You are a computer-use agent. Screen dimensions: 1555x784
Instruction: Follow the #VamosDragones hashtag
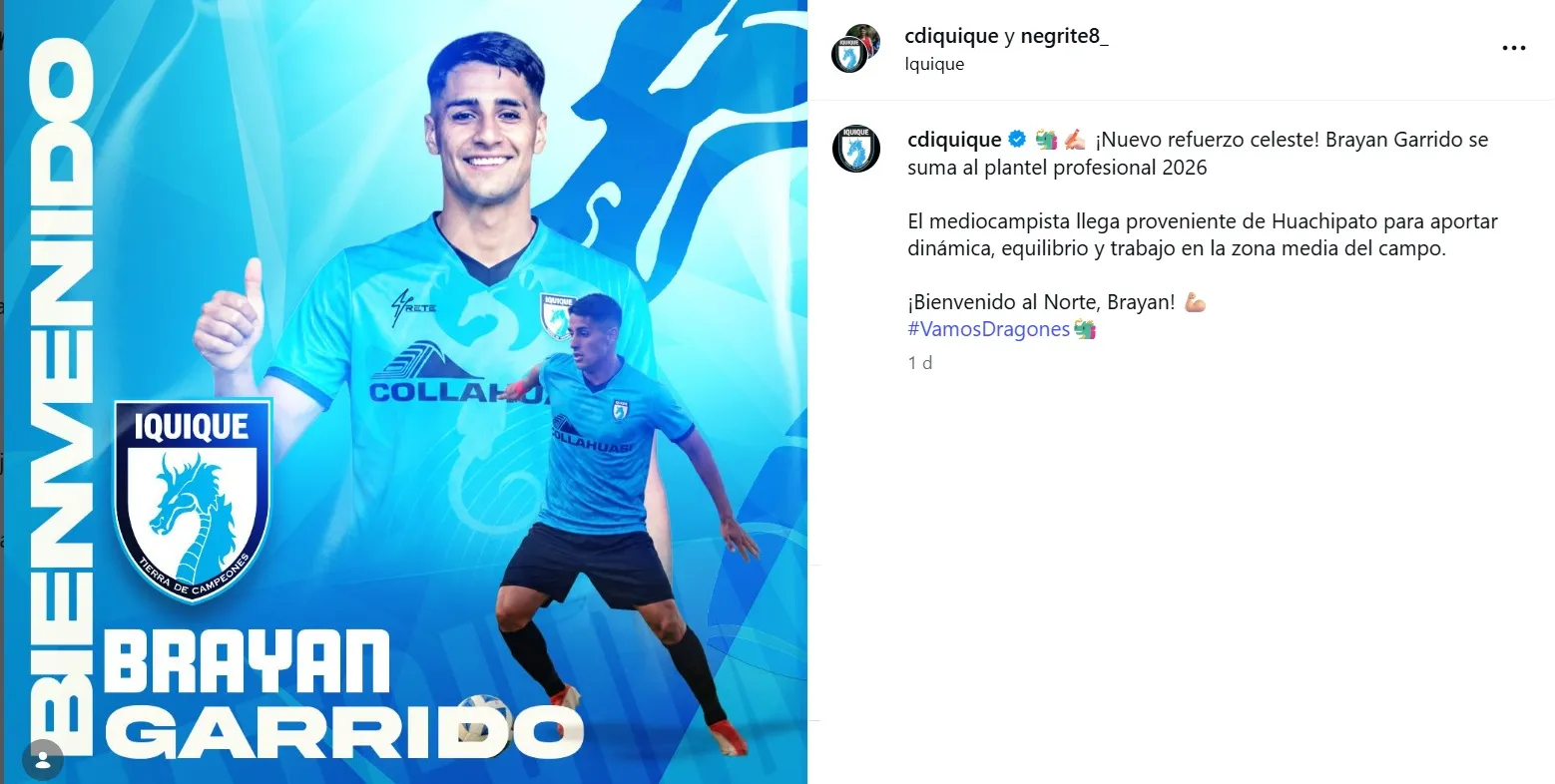[x=989, y=329]
